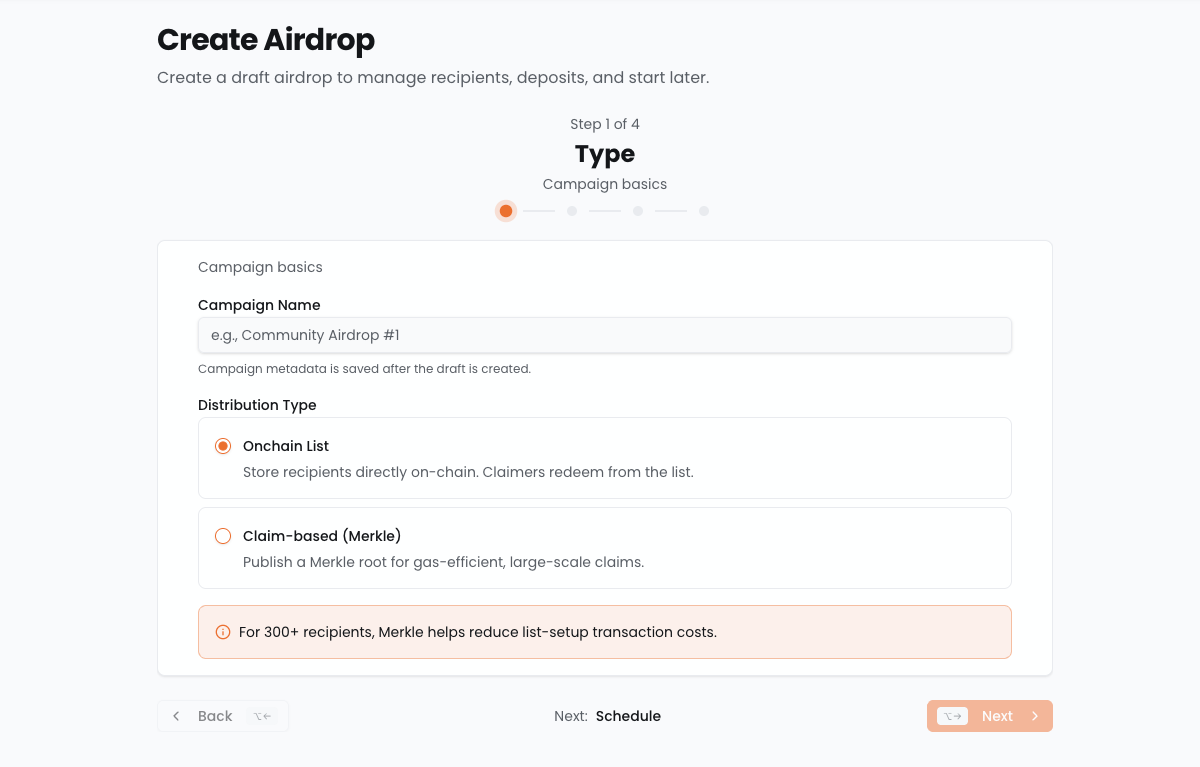Go to the fourth step indicator dot

pyautogui.click(x=704, y=211)
